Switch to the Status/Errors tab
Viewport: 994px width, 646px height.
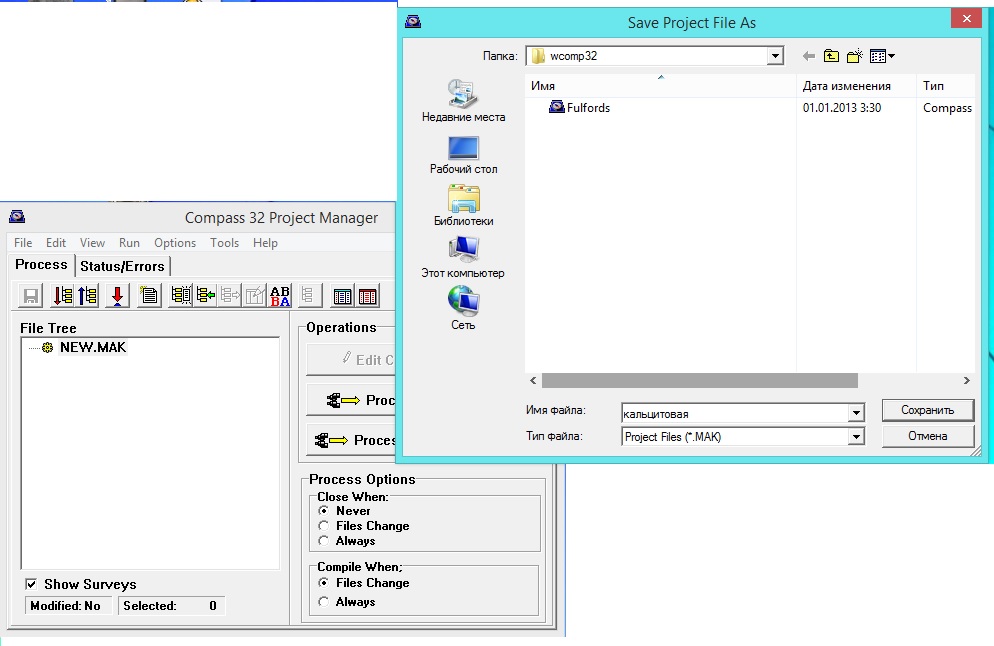(x=123, y=266)
